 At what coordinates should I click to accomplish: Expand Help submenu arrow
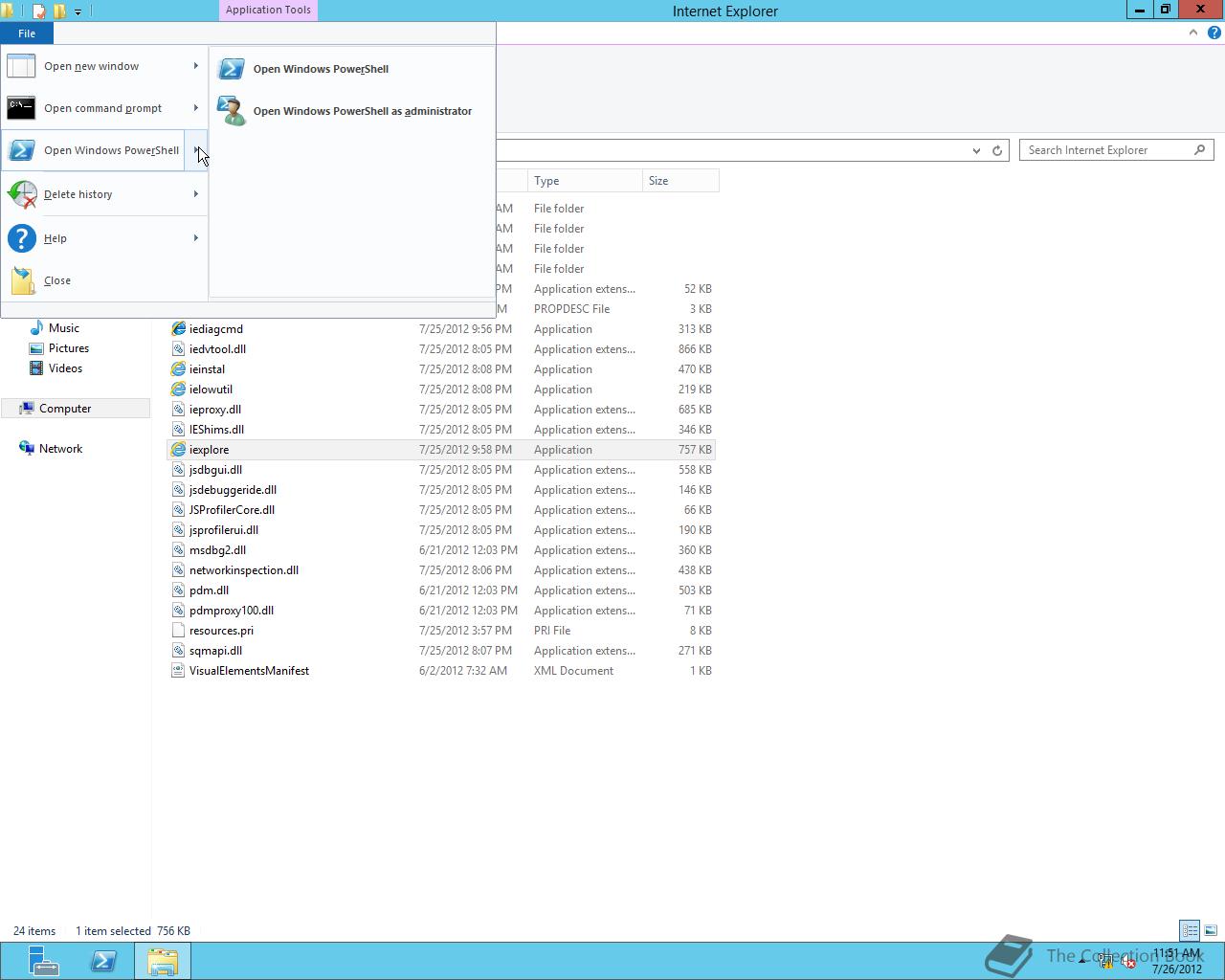pyautogui.click(x=195, y=238)
